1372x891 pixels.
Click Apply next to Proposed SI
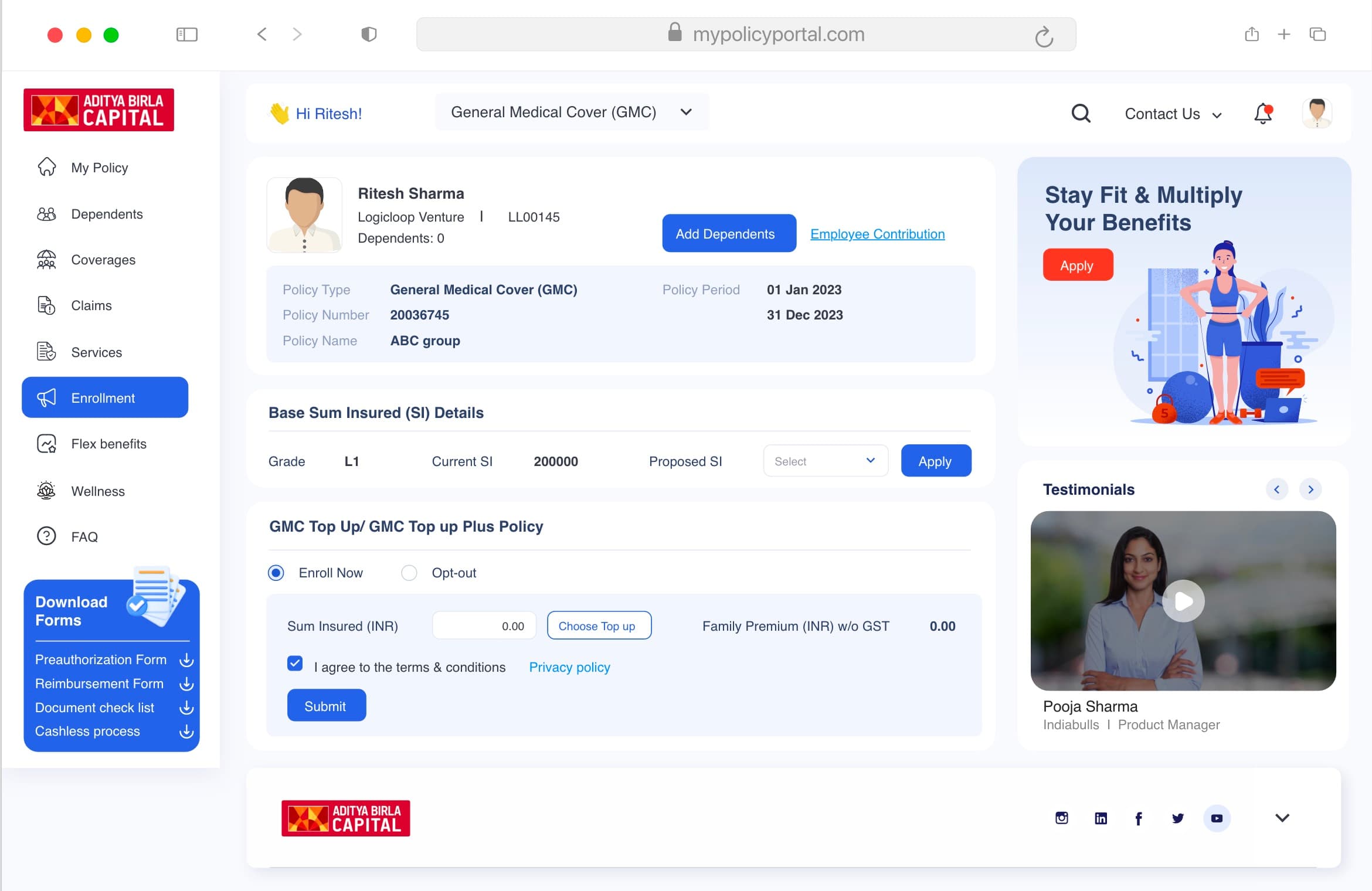point(936,461)
